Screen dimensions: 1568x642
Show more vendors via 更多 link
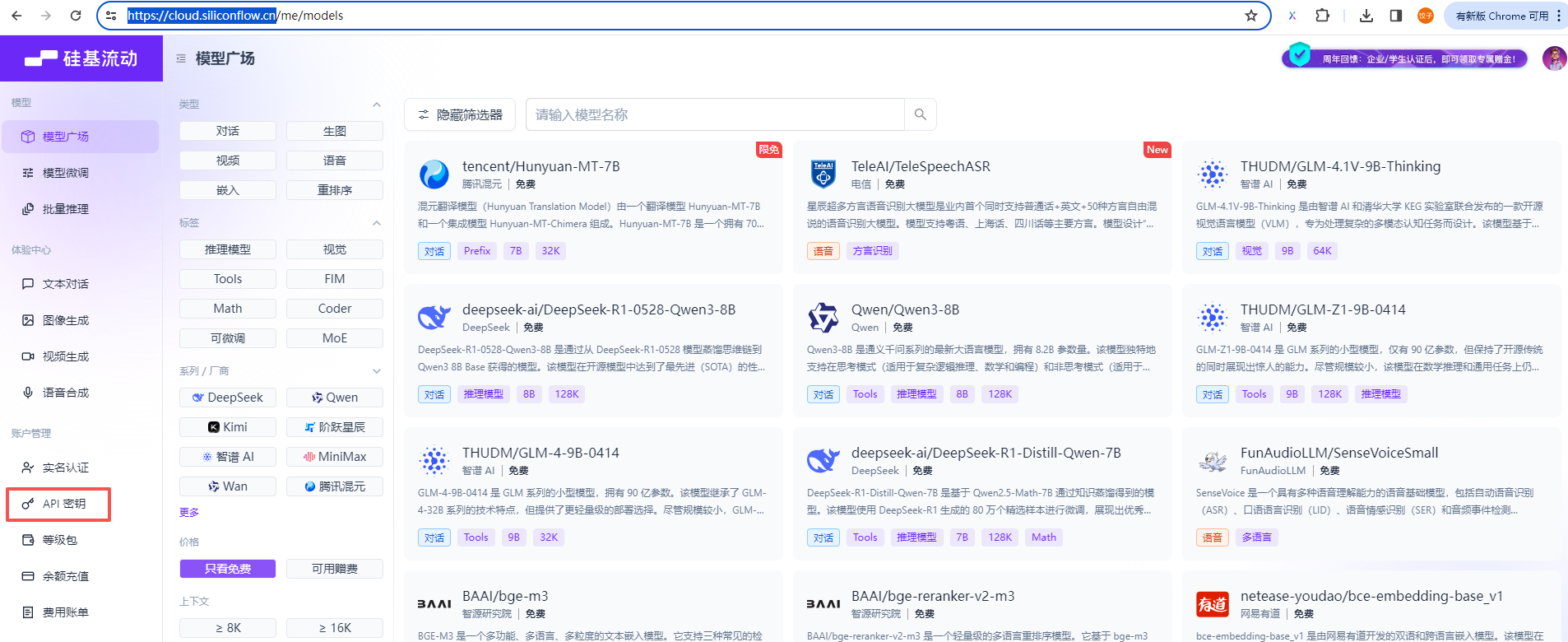[x=189, y=512]
